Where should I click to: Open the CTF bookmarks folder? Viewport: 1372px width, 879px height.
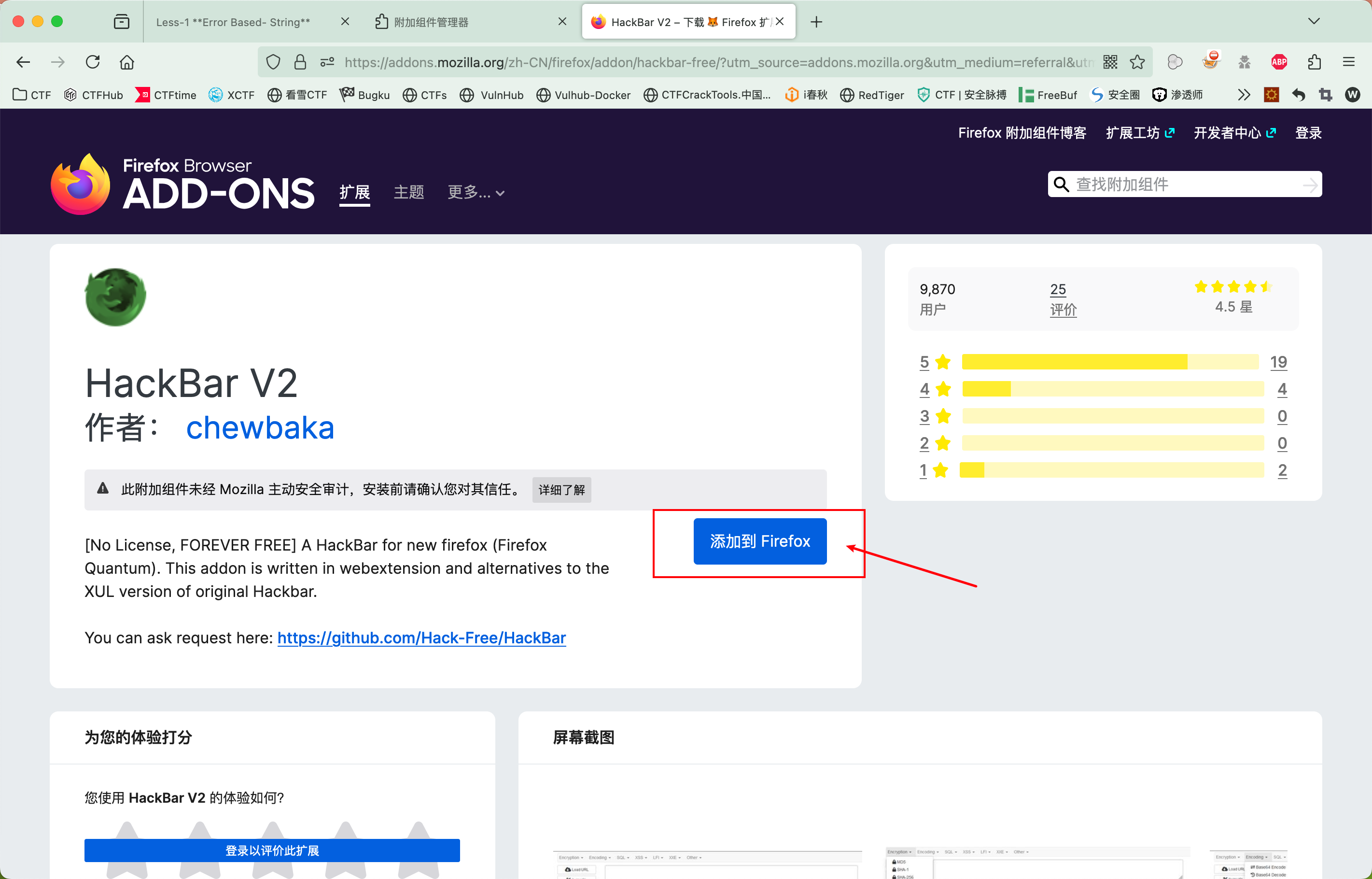click(x=32, y=95)
